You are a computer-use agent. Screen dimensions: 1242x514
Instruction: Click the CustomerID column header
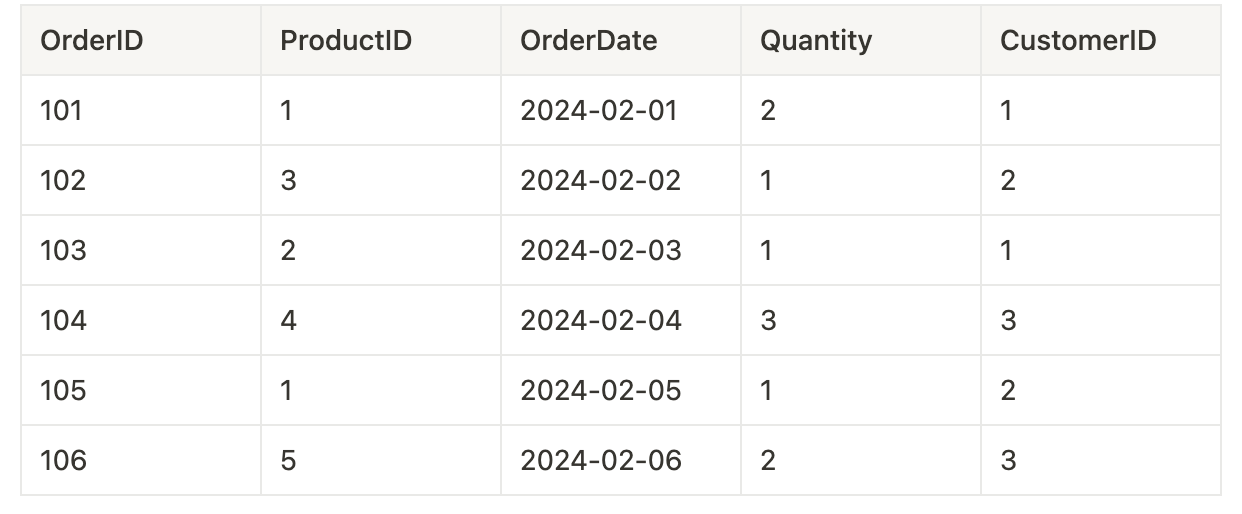(x=1101, y=40)
